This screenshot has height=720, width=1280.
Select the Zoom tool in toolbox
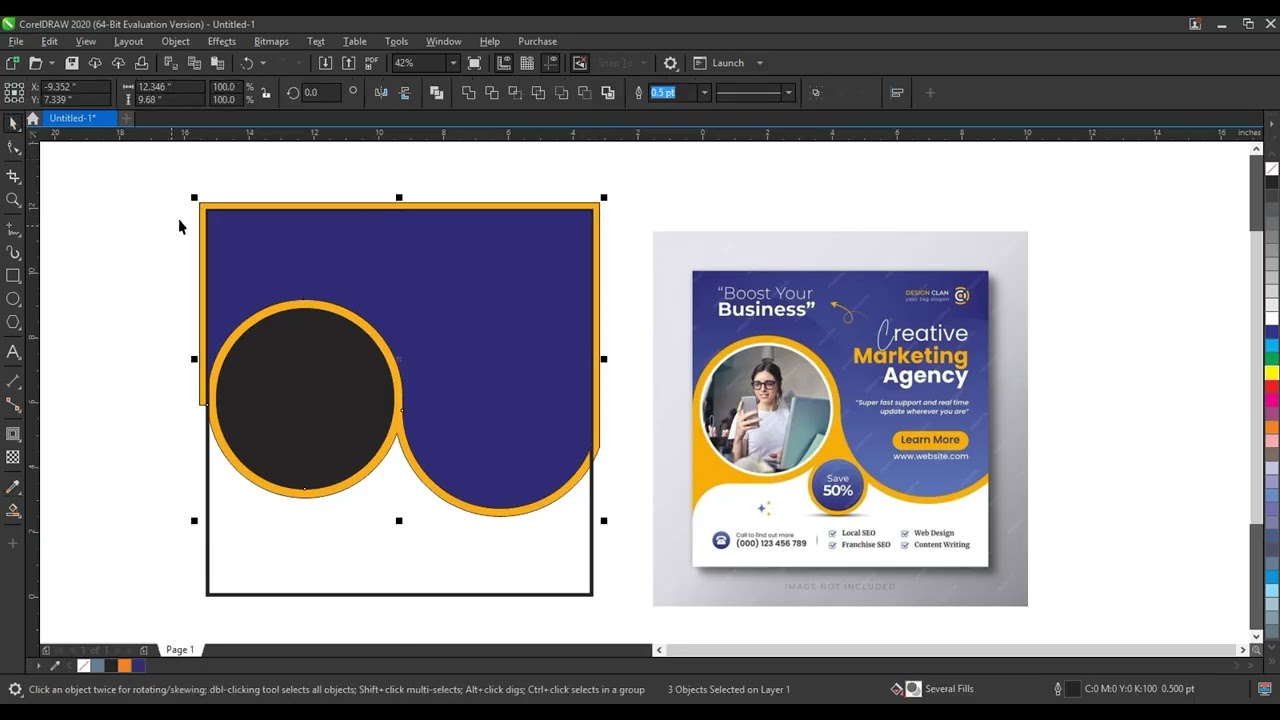click(x=13, y=200)
